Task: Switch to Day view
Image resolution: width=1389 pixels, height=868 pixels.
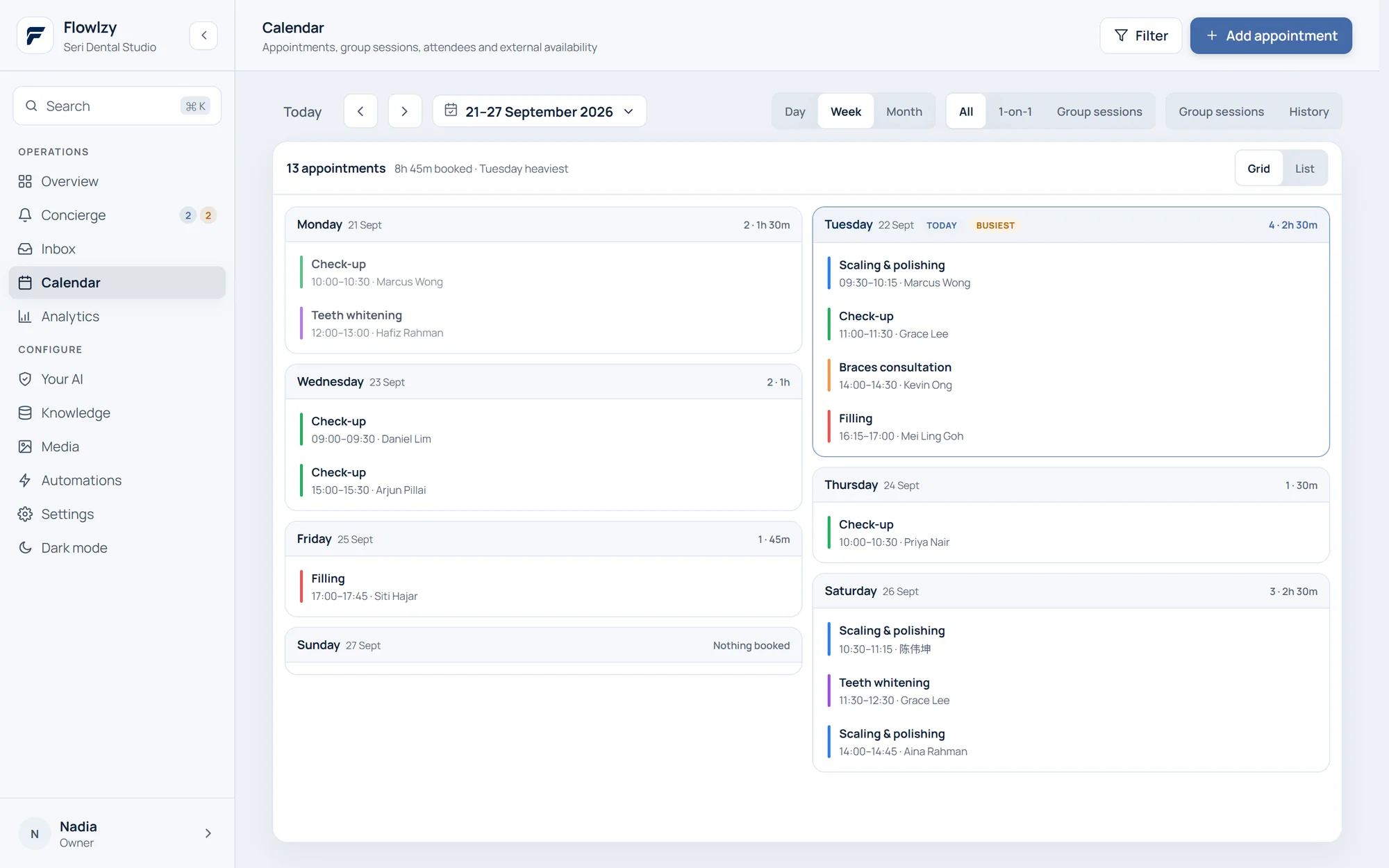Action: [x=795, y=112]
